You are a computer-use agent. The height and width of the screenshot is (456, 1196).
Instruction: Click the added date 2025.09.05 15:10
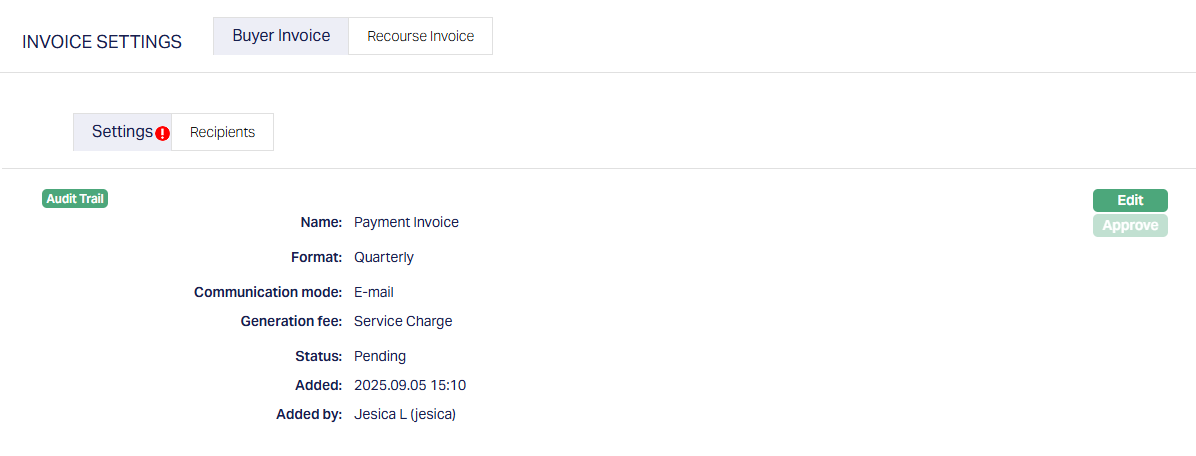pos(410,385)
